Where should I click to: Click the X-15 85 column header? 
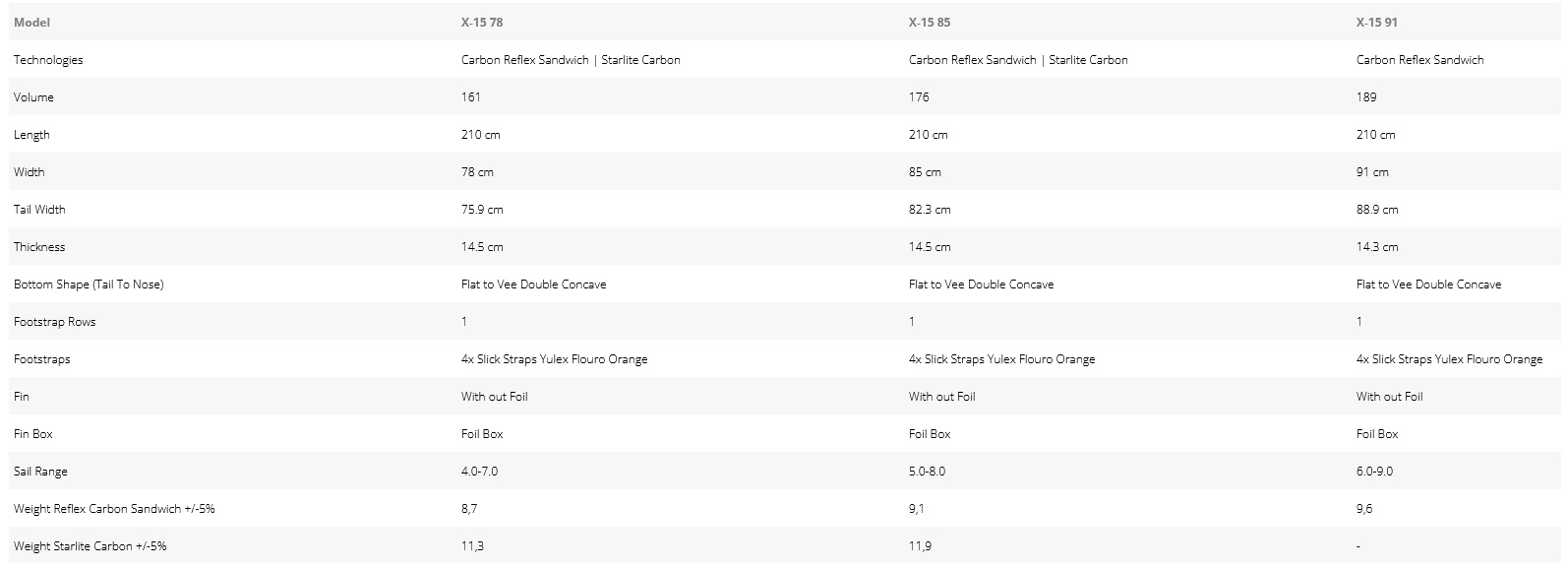point(930,22)
